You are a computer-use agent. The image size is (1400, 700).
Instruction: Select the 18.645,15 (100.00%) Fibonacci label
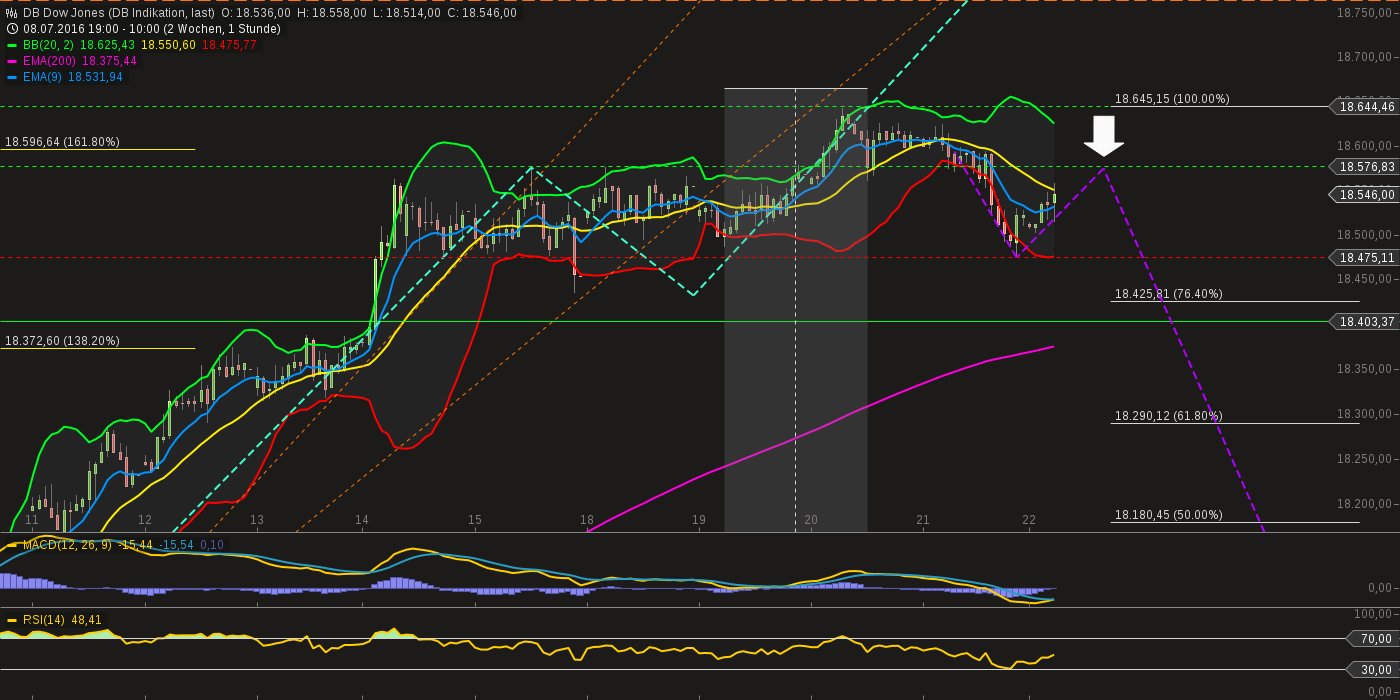tap(1172, 99)
